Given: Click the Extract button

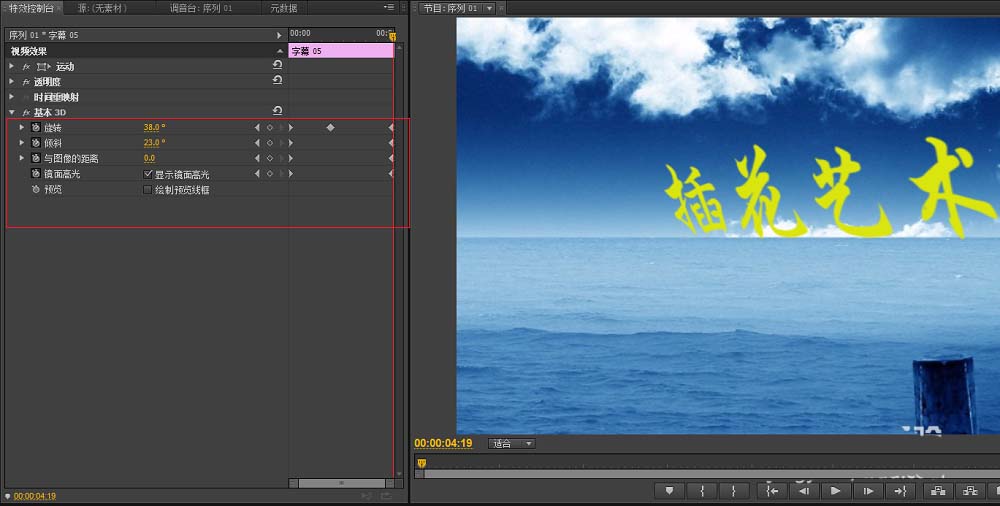Looking at the screenshot, I should point(970,491).
